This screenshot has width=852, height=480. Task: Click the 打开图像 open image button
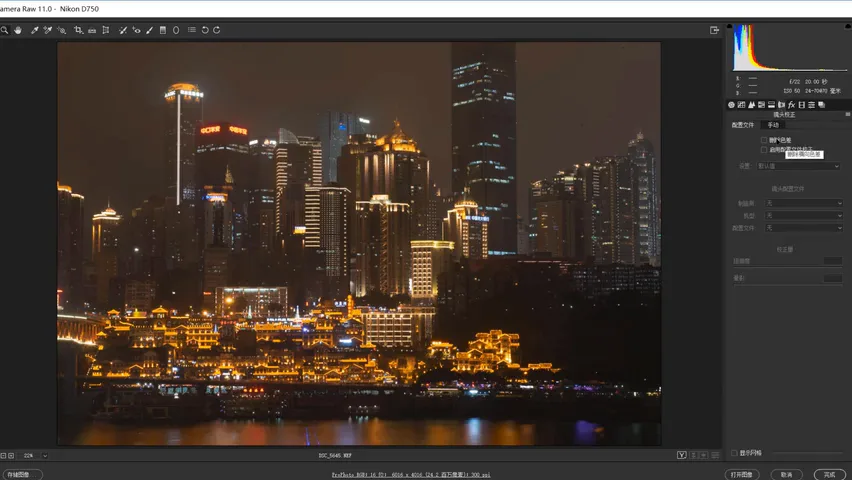(742, 475)
